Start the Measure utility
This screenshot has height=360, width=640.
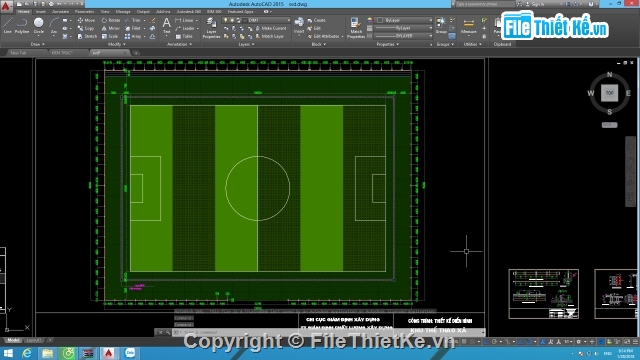tap(468, 26)
